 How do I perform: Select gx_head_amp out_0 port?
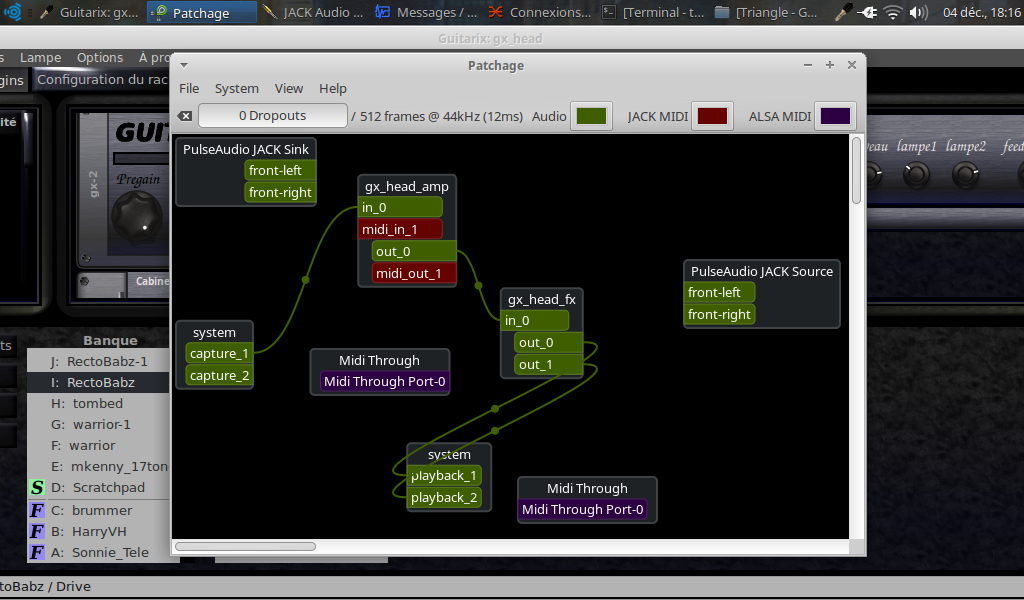point(414,251)
